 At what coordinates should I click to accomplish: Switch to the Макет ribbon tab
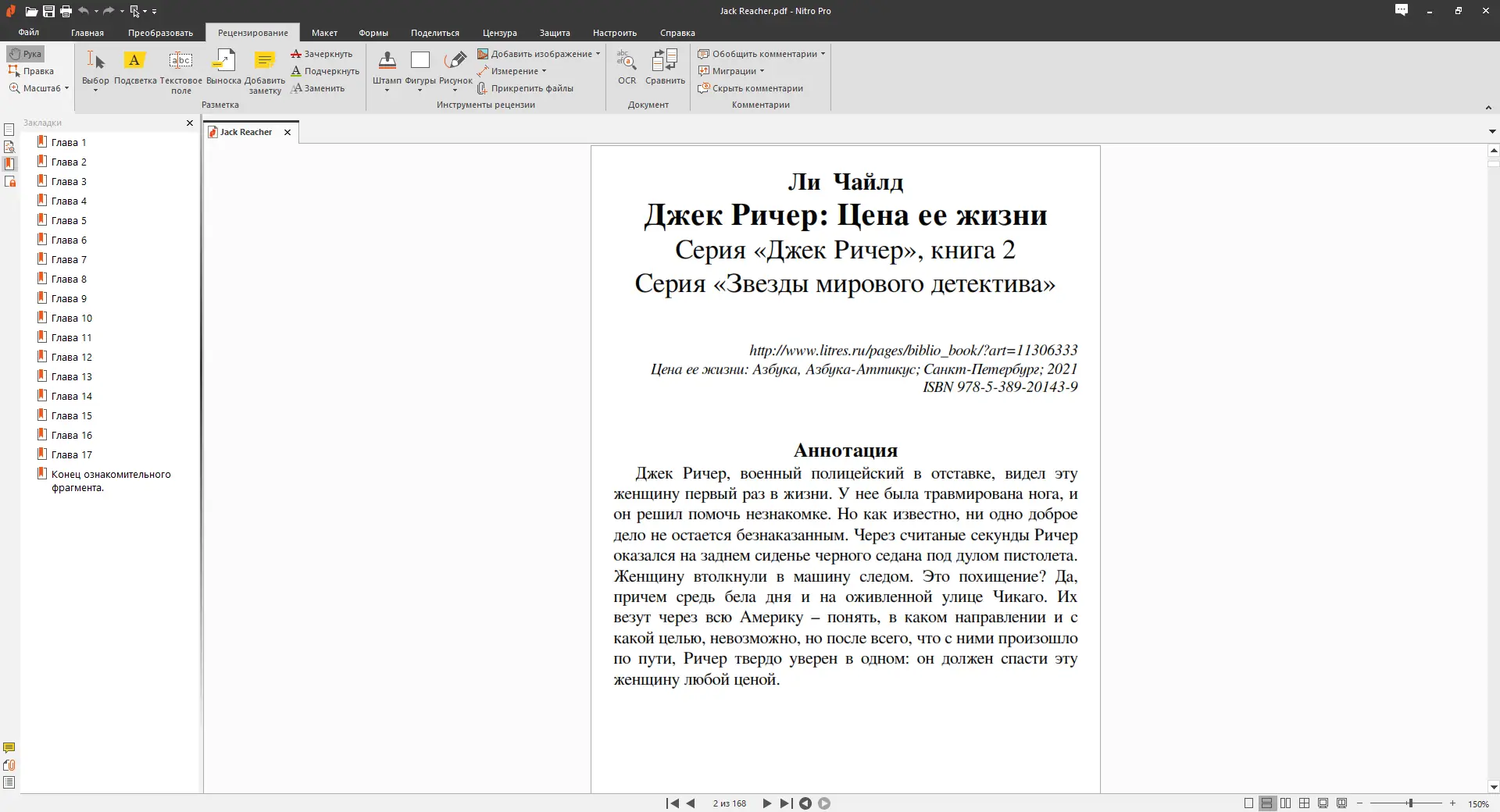click(x=323, y=32)
